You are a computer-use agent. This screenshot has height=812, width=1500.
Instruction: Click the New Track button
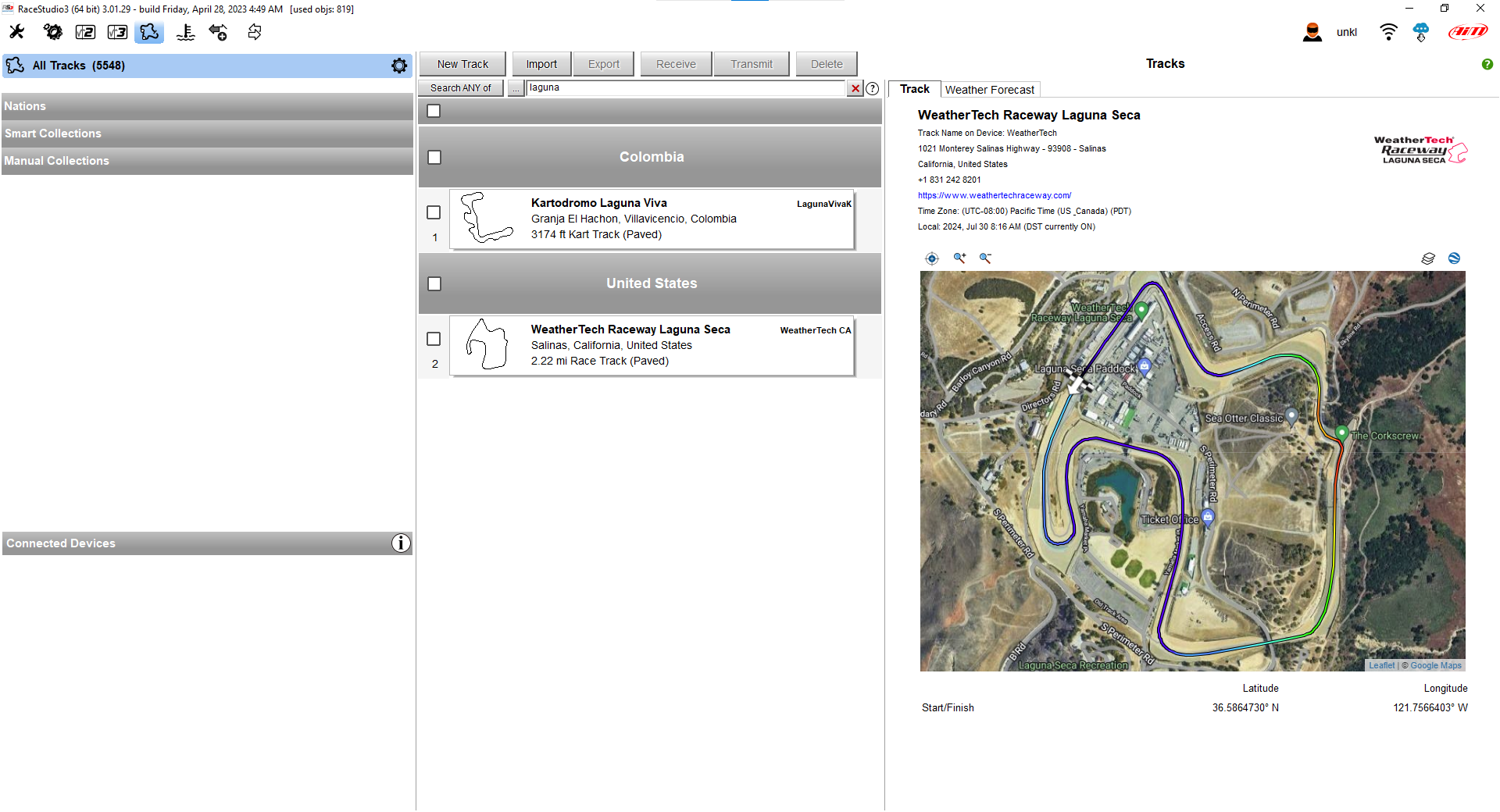[x=462, y=64]
